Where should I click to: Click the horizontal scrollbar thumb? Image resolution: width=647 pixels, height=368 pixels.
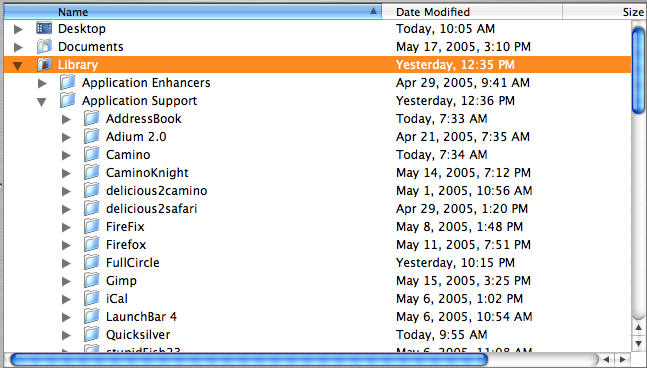(x=249, y=359)
